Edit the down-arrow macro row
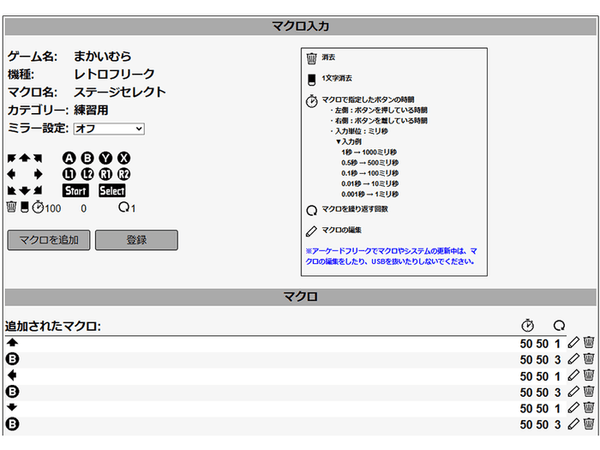 (573, 408)
